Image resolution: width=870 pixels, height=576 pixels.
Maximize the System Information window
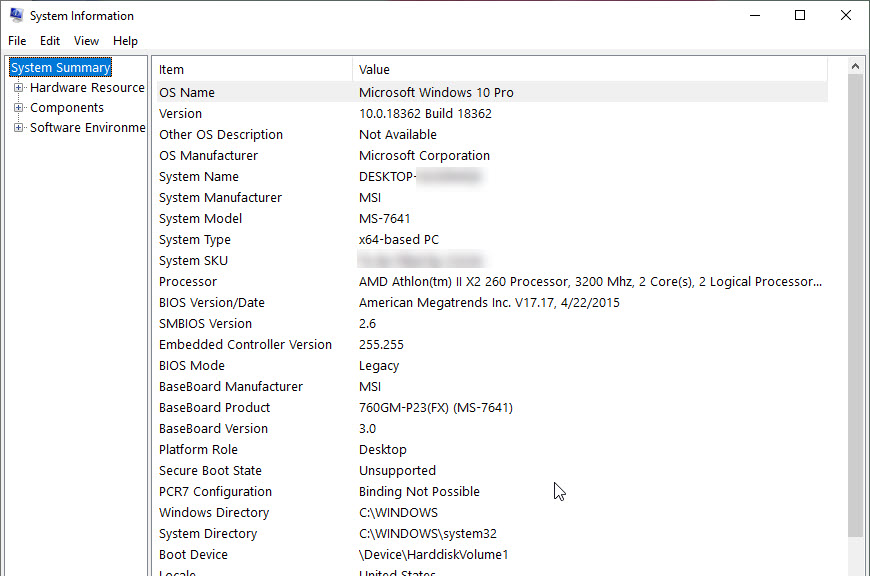(800, 16)
